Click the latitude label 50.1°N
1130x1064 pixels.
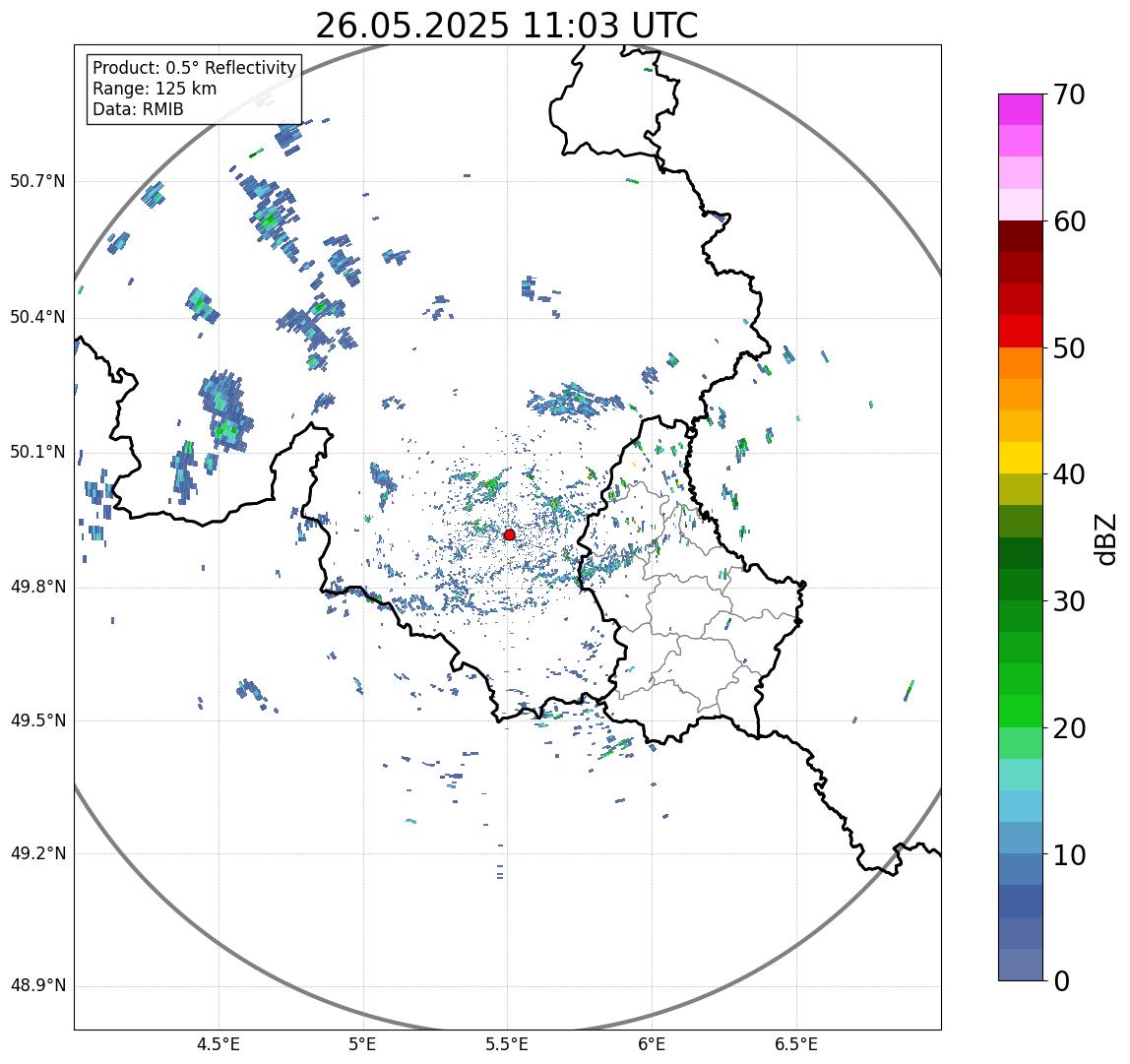tap(37, 453)
